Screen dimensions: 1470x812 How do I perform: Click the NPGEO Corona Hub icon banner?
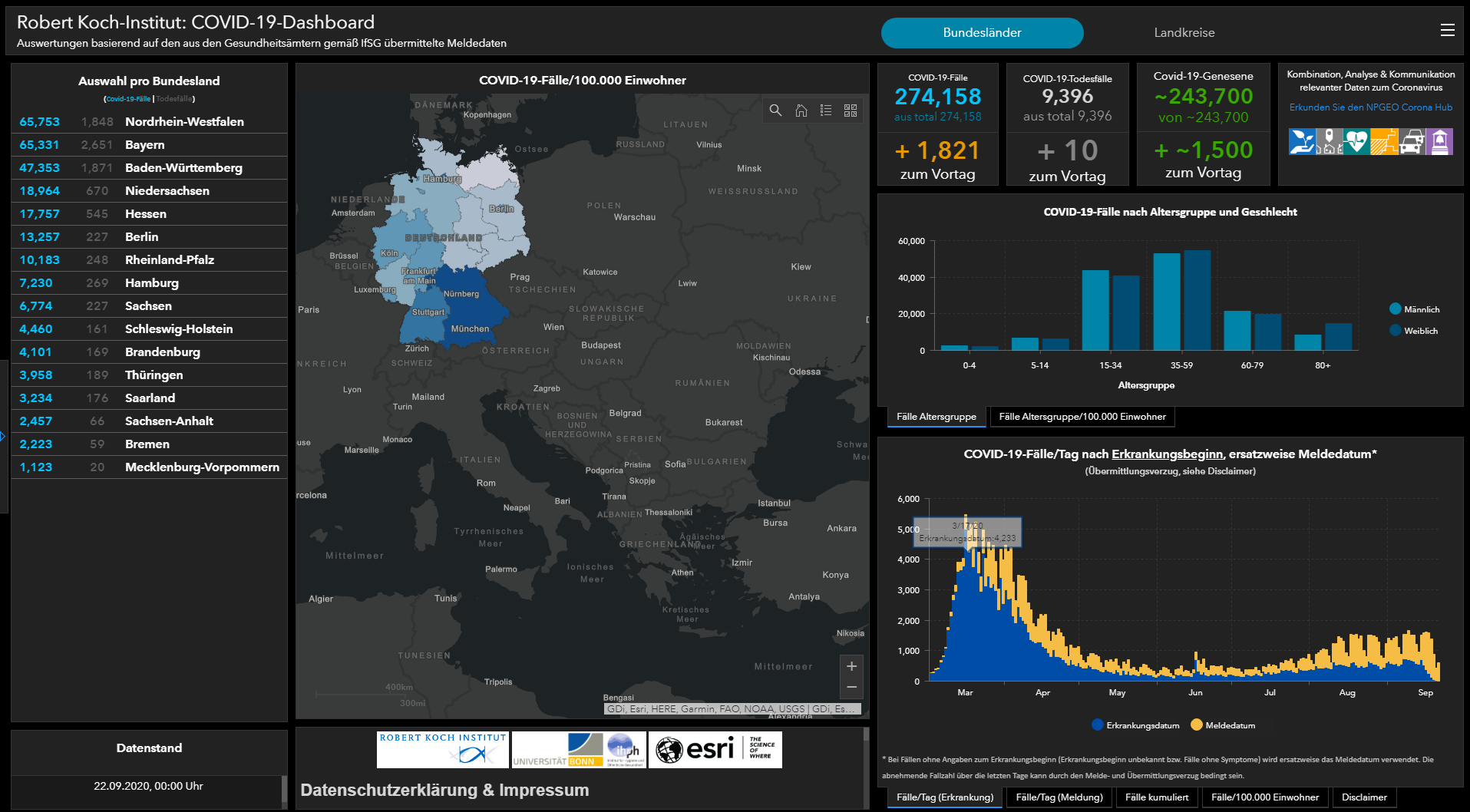coord(1370,142)
